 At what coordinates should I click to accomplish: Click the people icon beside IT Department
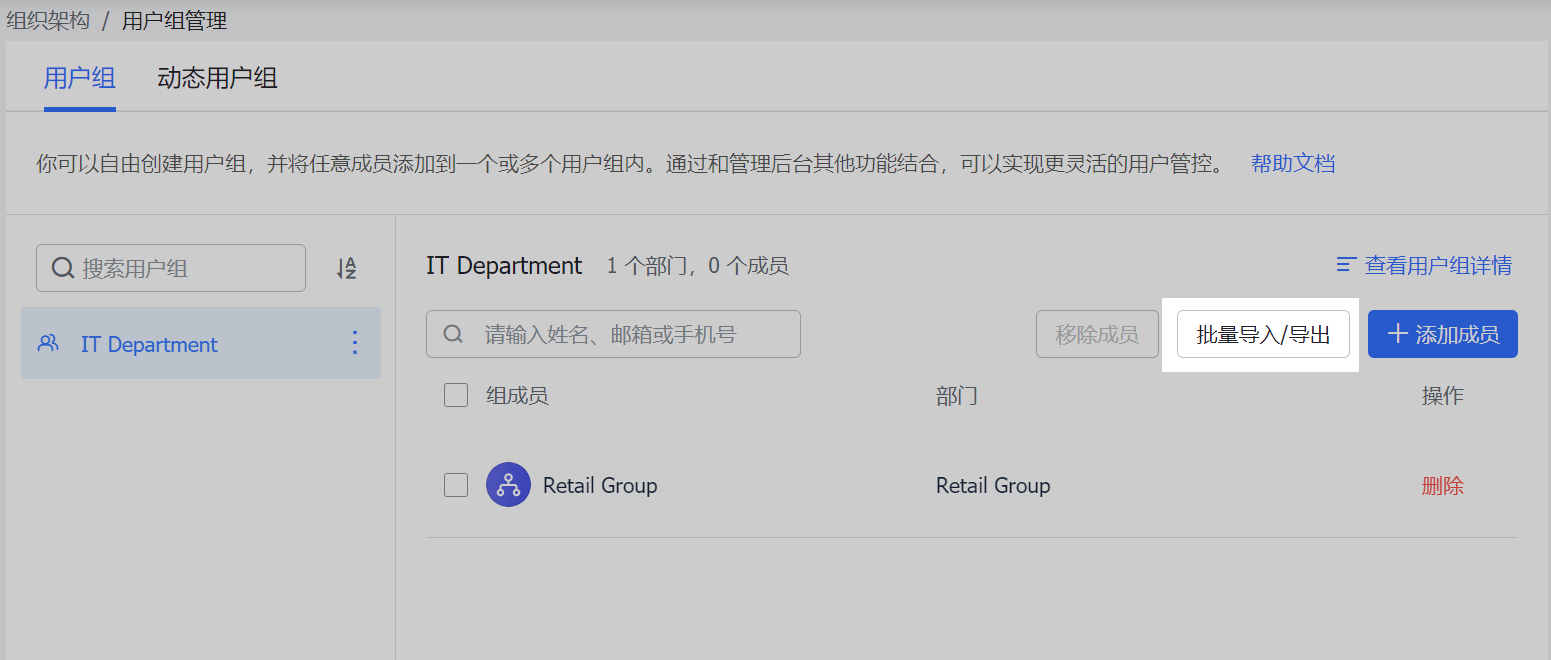tap(48, 344)
